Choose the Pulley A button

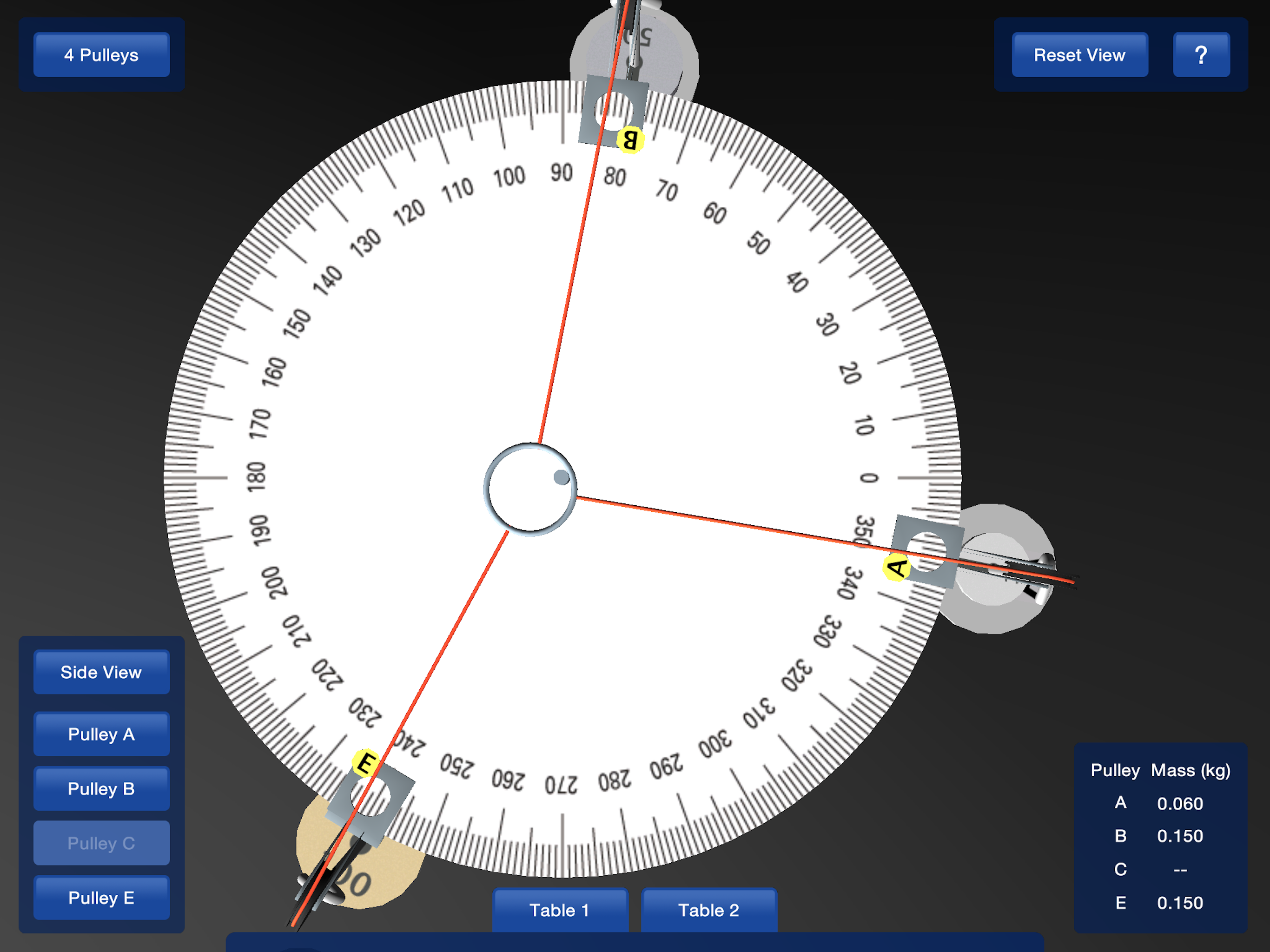[102, 734]
